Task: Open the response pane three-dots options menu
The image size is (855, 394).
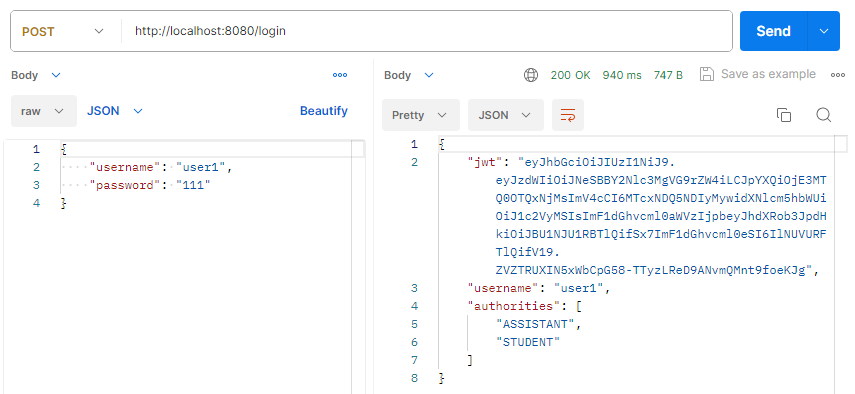Action: point(838,75)
